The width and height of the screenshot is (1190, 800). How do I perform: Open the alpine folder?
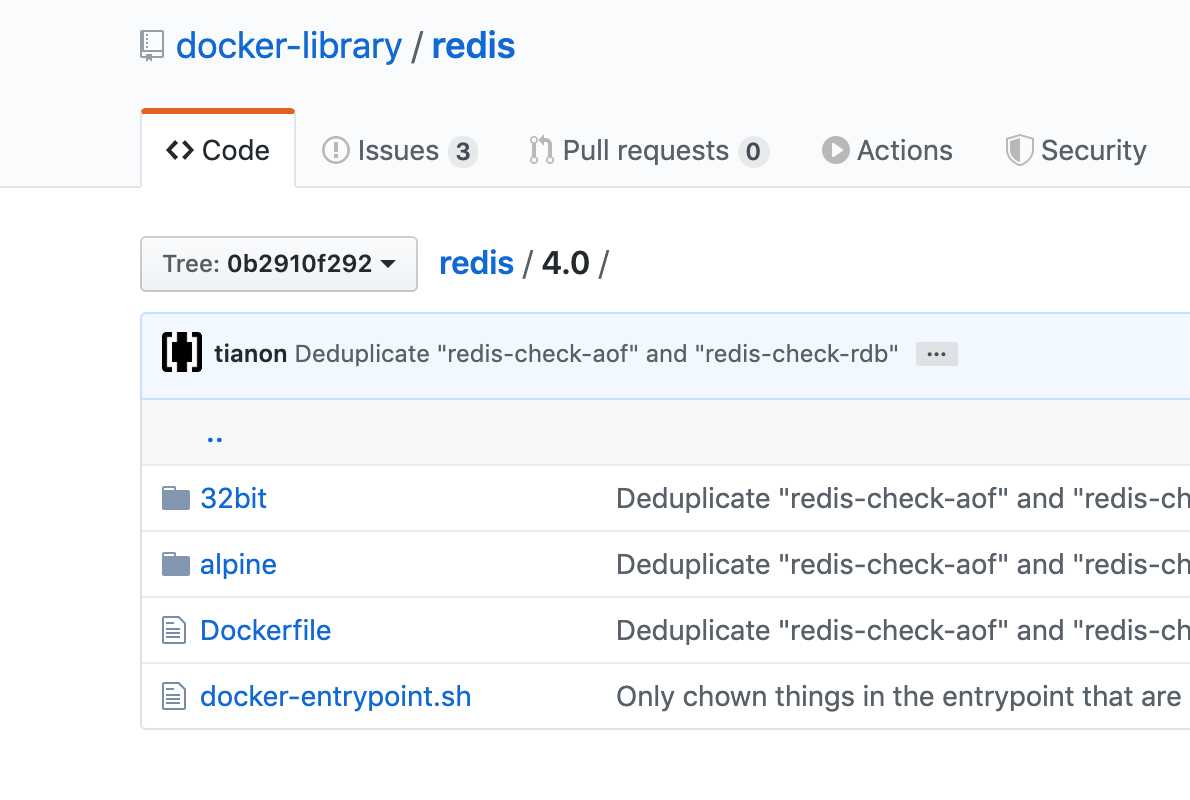pos(238,565)
